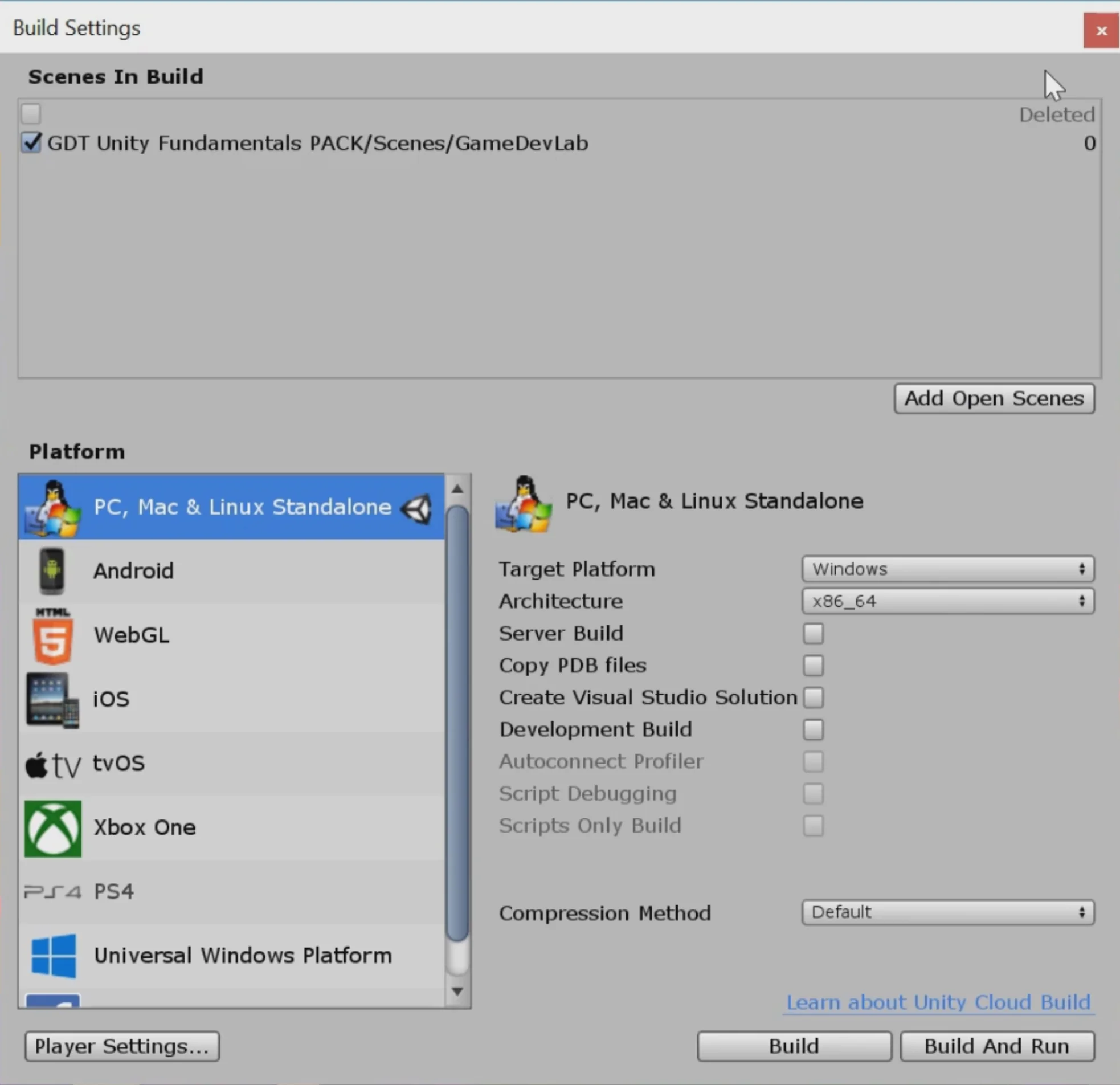The image size is (1120, 1085).
Task: Click the PC, Mac & Linux Standalone details title
Action: point(715,501)
